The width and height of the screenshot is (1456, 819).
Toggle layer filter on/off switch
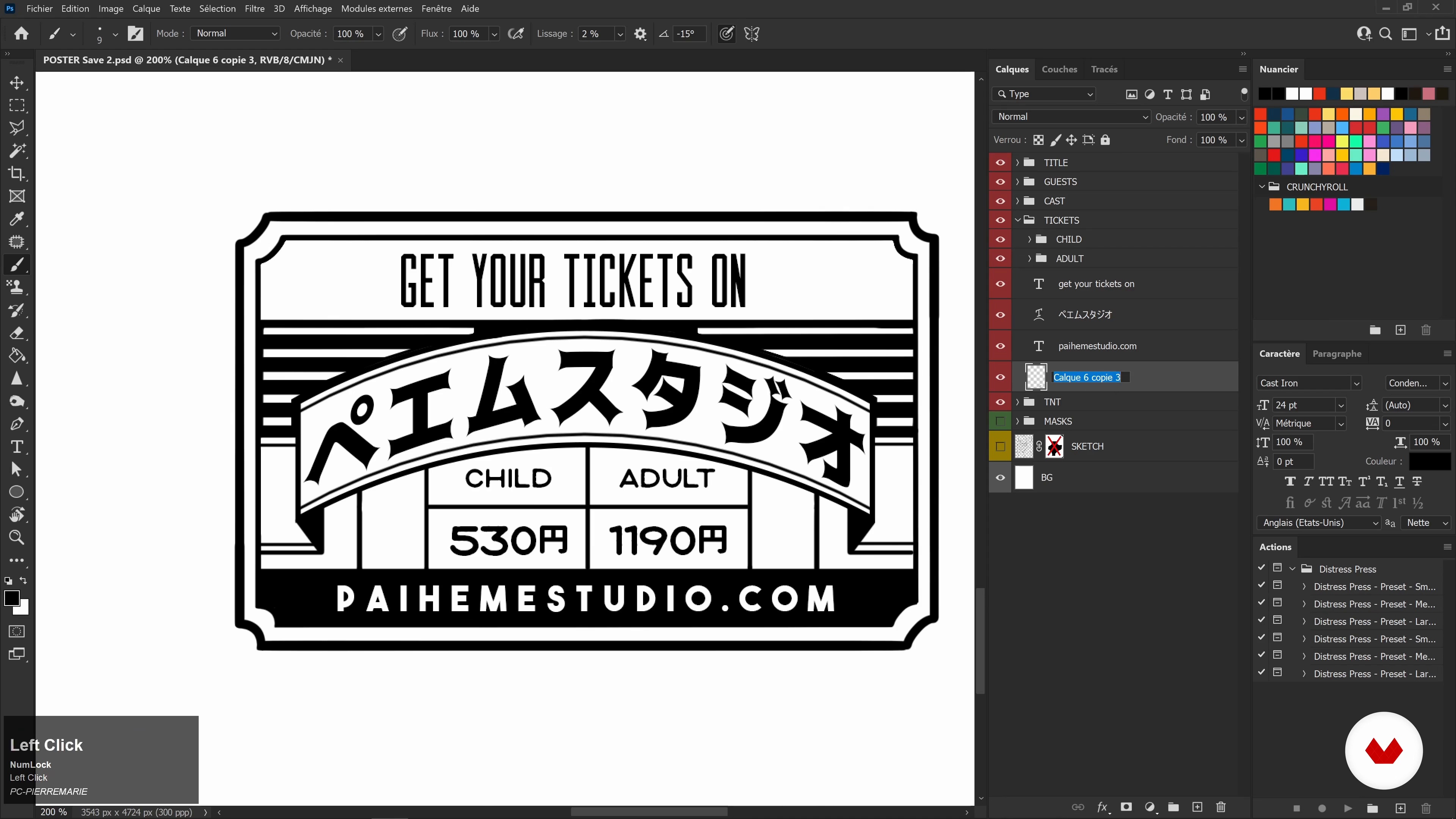point(1244,94)
